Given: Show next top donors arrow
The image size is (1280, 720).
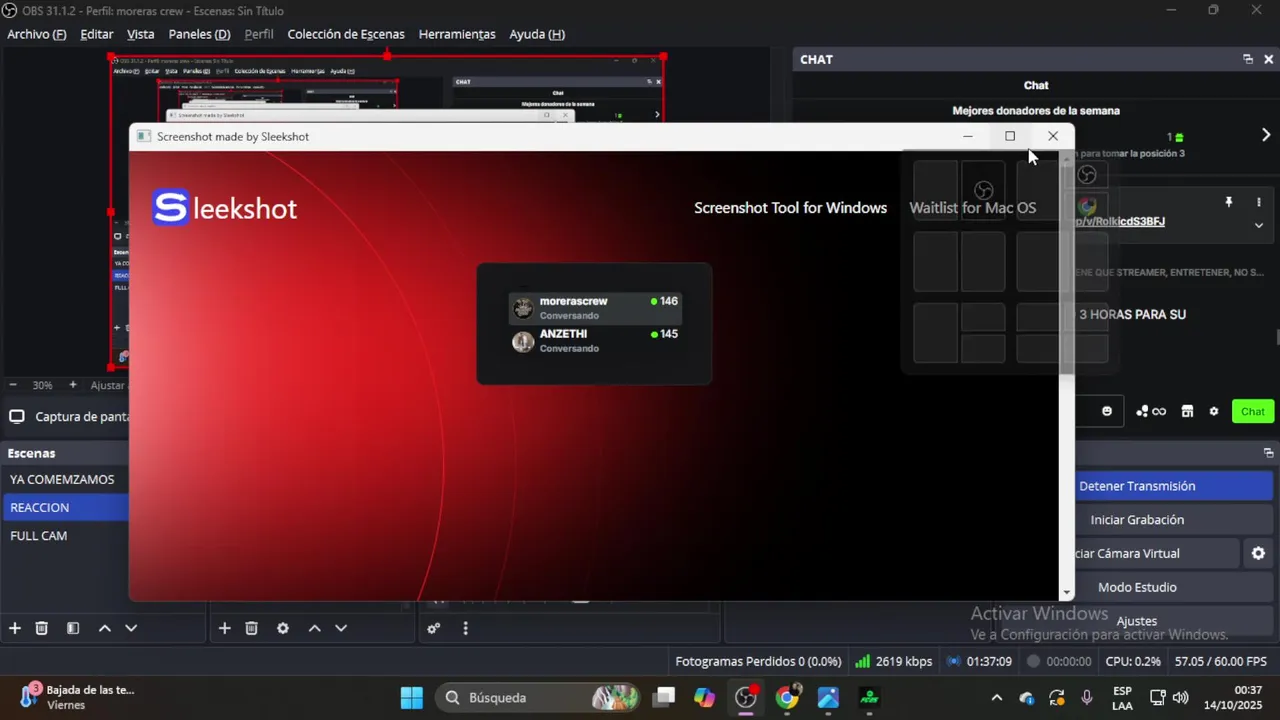Looking at the screenshot, I should [x=1265, y=135].
